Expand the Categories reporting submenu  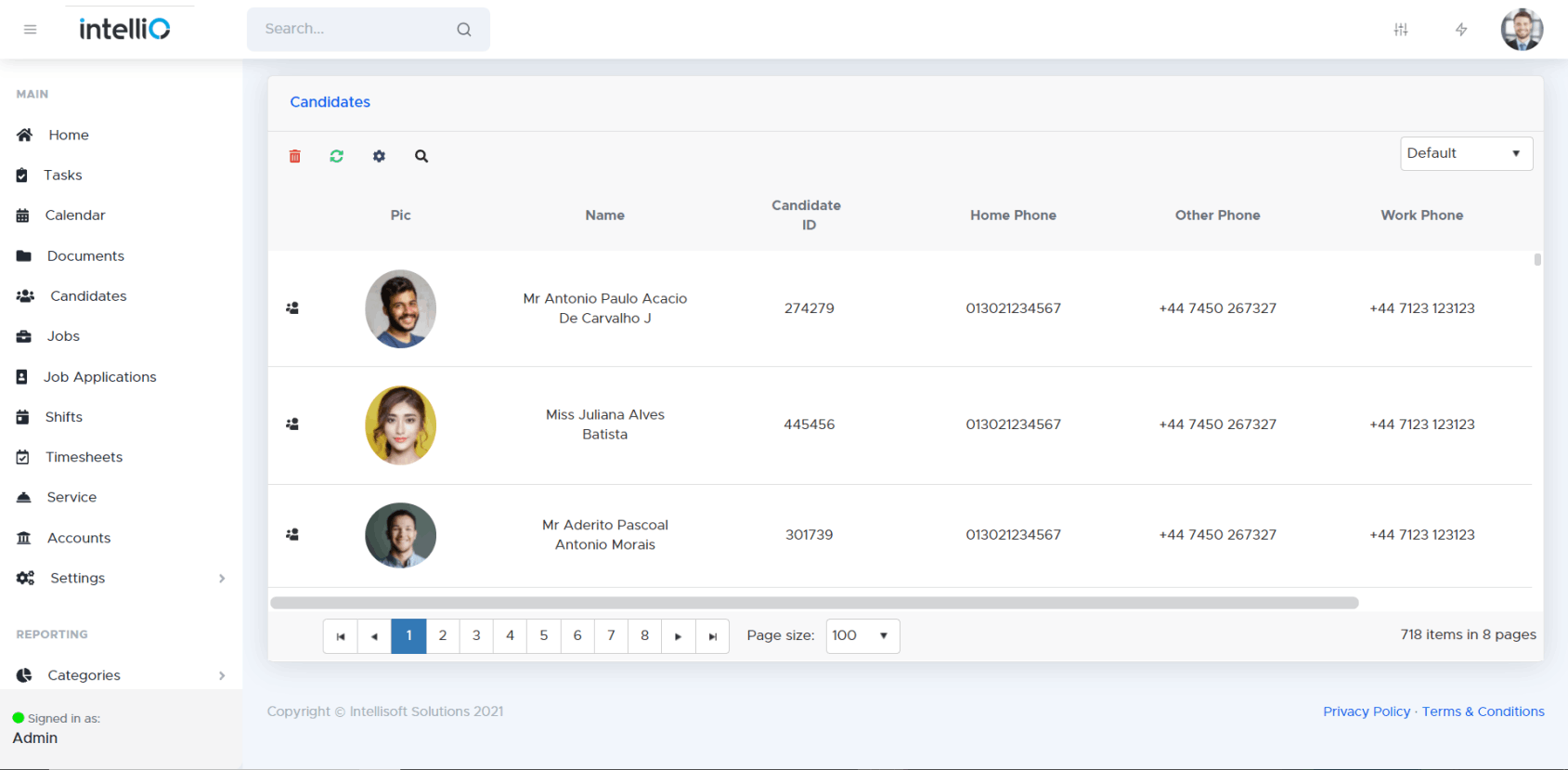pos(222,675)
